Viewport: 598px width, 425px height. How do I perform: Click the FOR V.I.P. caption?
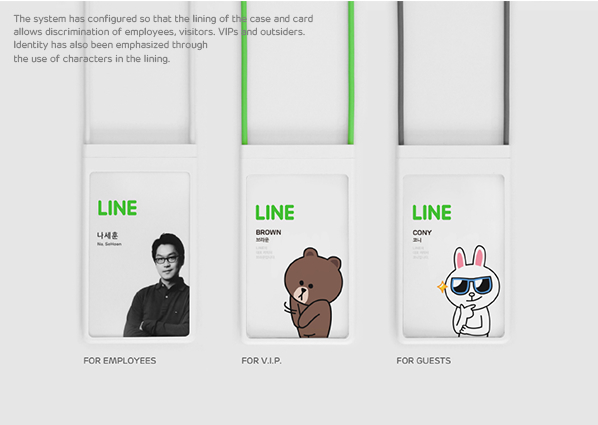[261, 361]
